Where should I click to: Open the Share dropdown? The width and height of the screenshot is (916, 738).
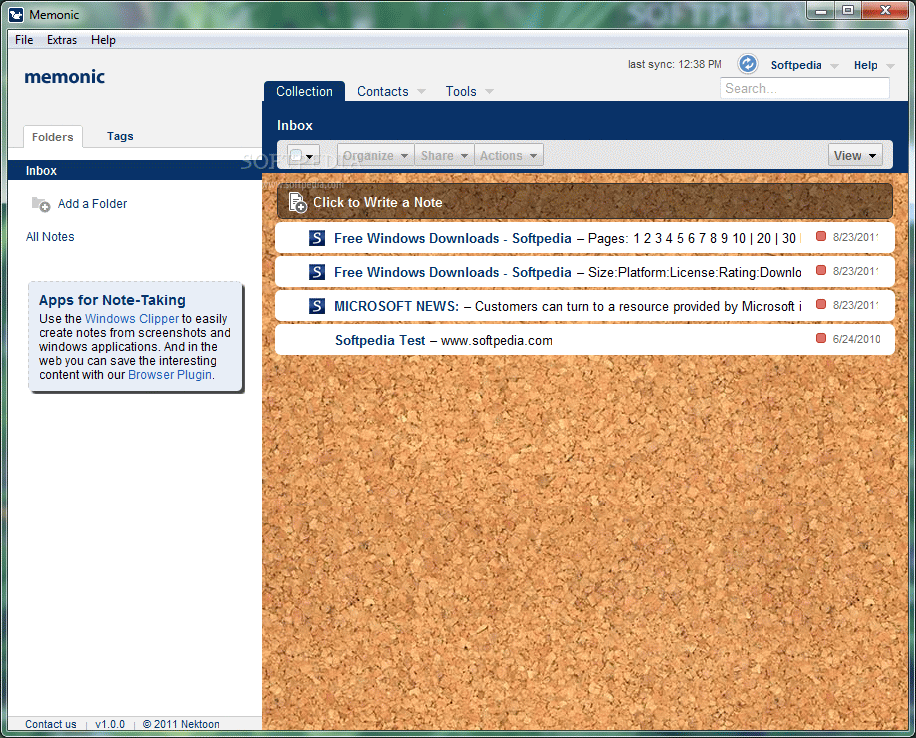pos(445,155)
